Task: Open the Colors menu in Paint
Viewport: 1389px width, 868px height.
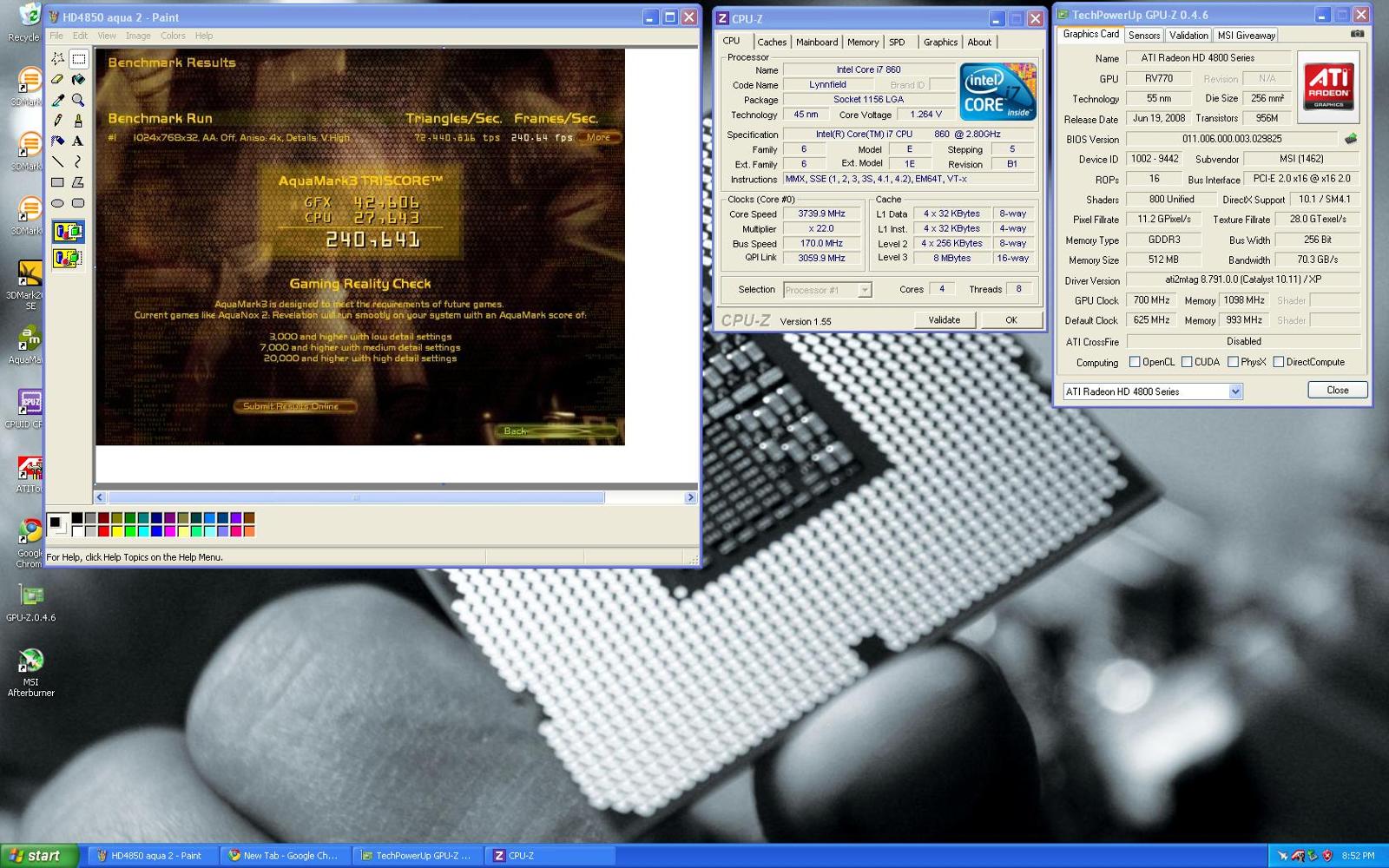Action: (x=173, y=36)
